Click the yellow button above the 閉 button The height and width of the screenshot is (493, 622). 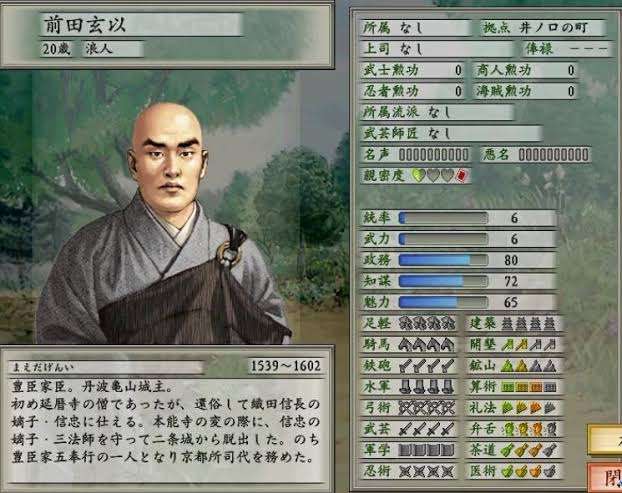point(605,439)
